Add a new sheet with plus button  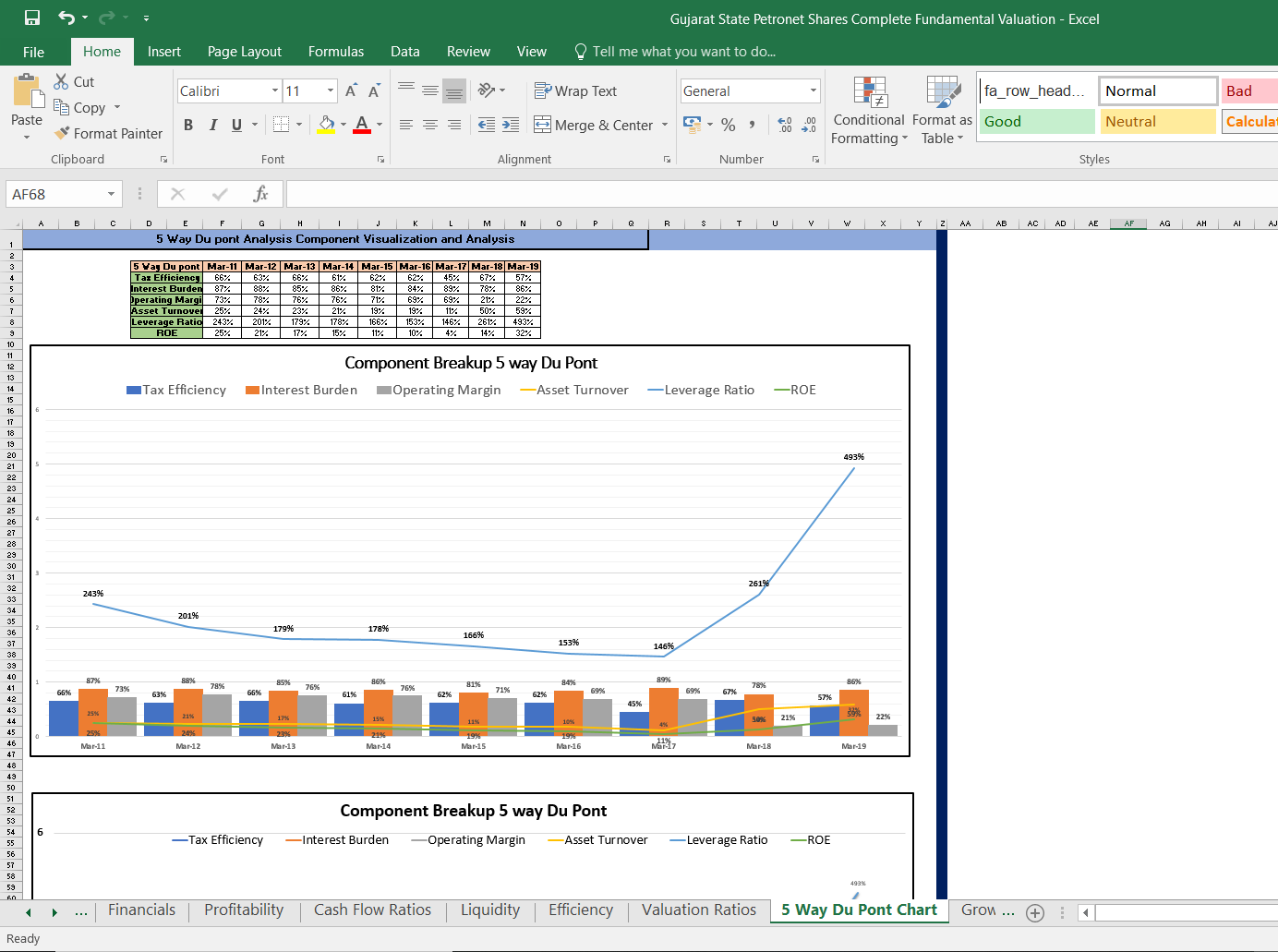pos(1035,912)
